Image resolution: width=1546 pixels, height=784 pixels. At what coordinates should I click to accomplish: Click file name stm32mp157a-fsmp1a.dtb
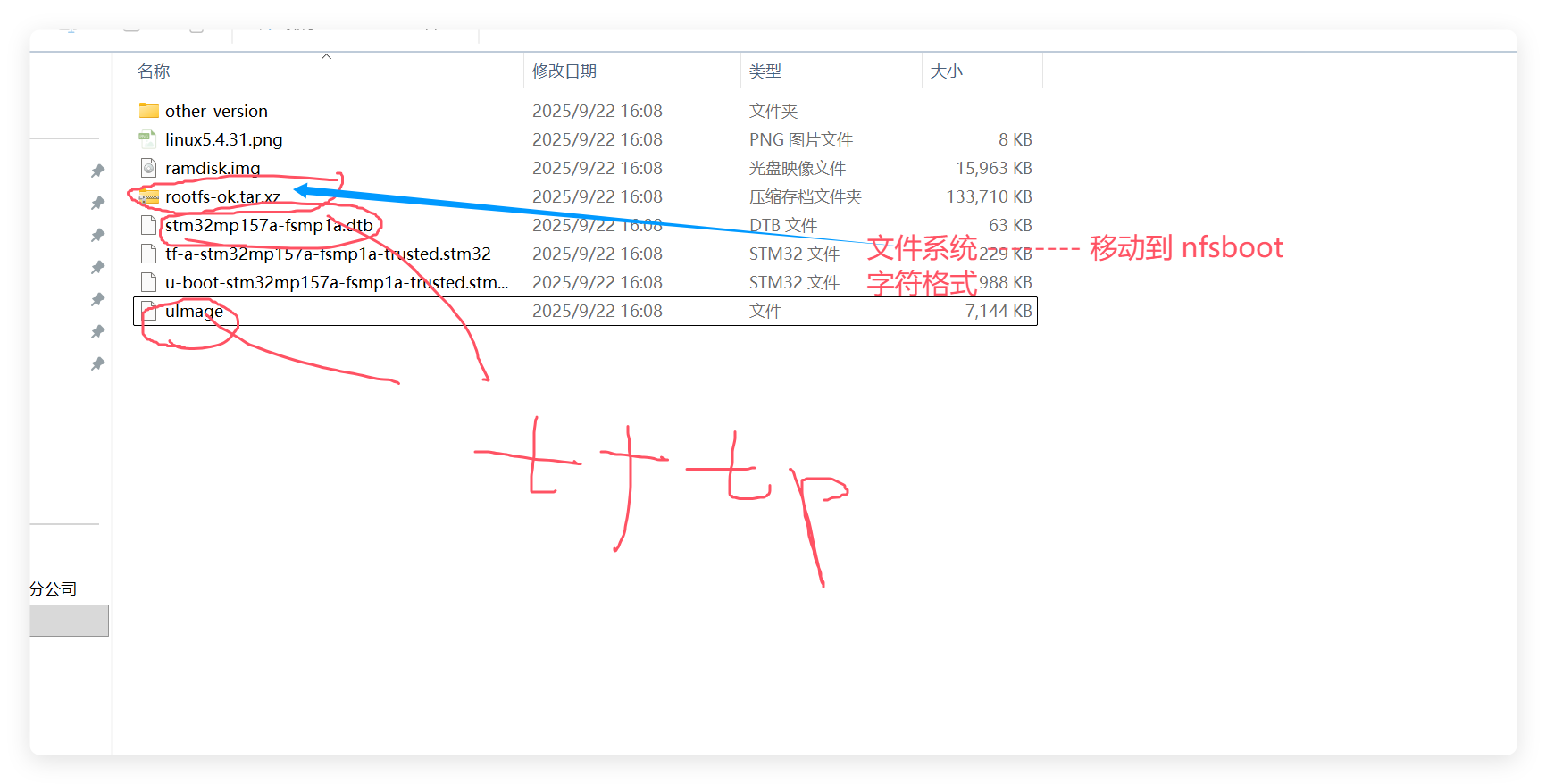pyautogui.click(x=269, y=225)
